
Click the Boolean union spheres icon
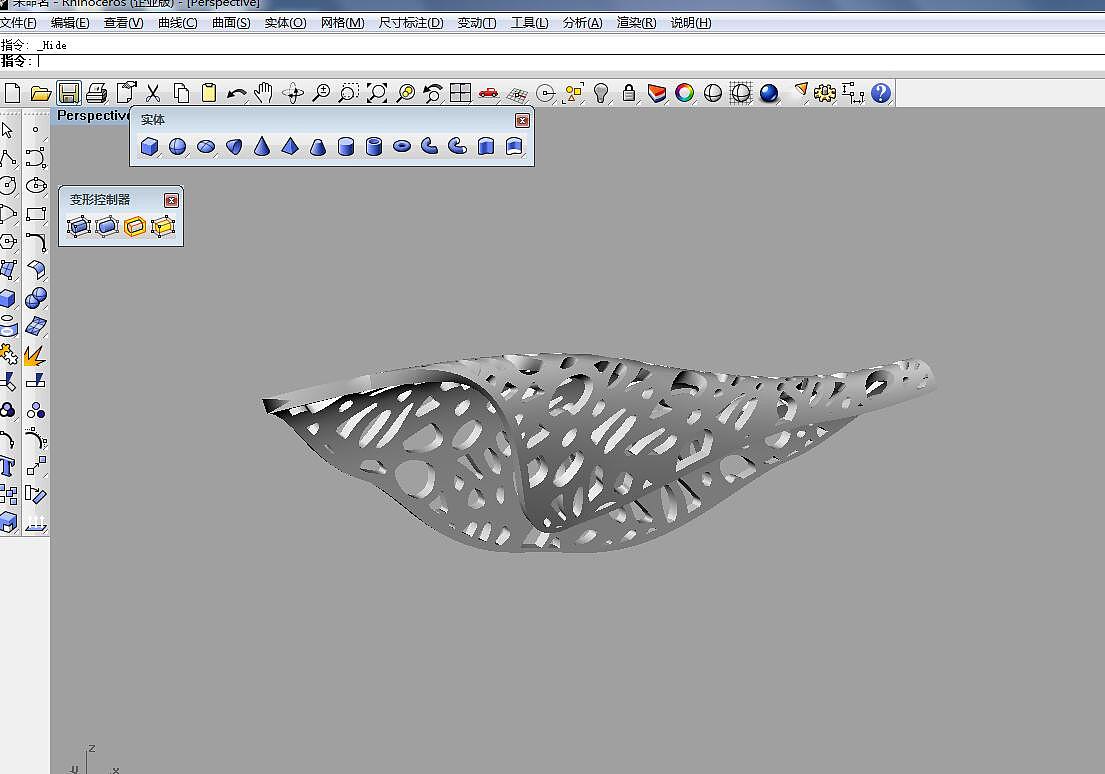pyautogui.click(x=36, y=298)
